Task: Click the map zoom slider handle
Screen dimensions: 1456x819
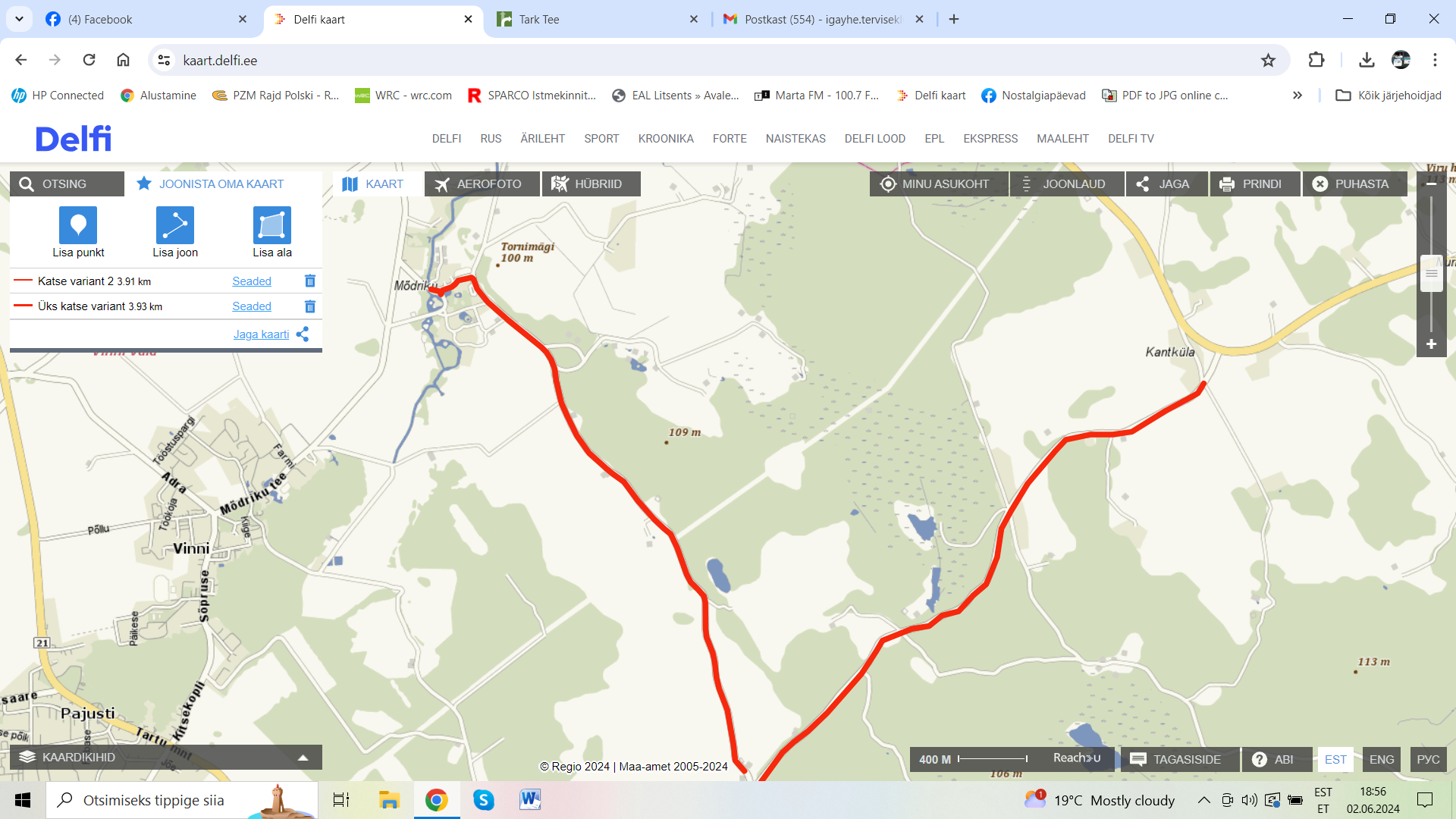Action: 1432,273
